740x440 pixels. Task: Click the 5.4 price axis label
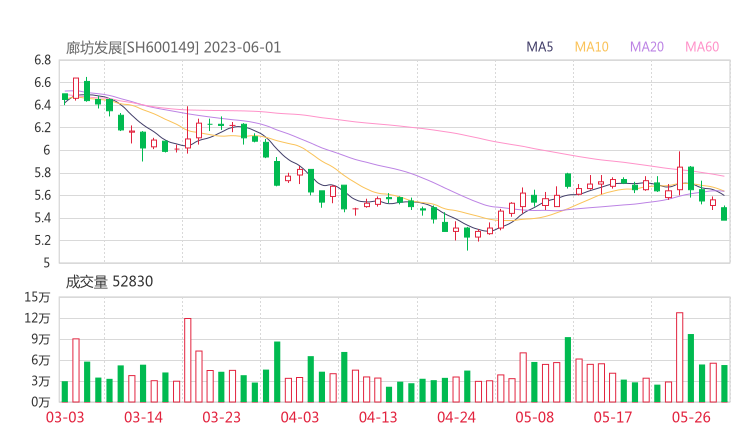(x=42, y=218)
